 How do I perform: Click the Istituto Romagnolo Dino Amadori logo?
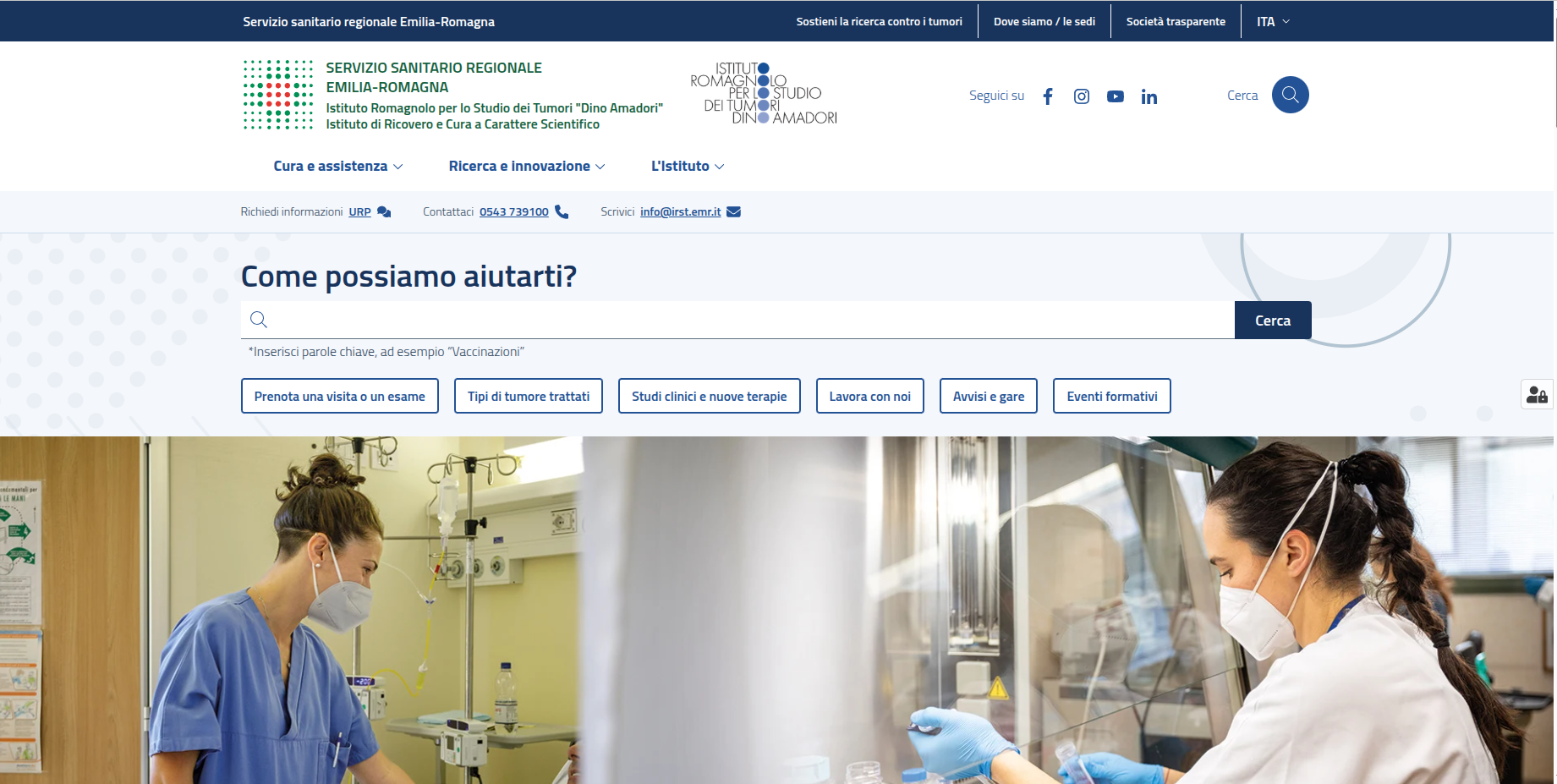pos(763,94)
